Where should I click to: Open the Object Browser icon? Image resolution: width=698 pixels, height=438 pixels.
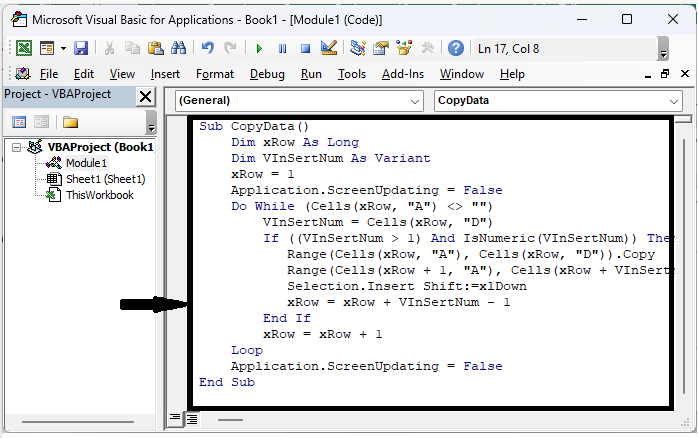point(404,48)
